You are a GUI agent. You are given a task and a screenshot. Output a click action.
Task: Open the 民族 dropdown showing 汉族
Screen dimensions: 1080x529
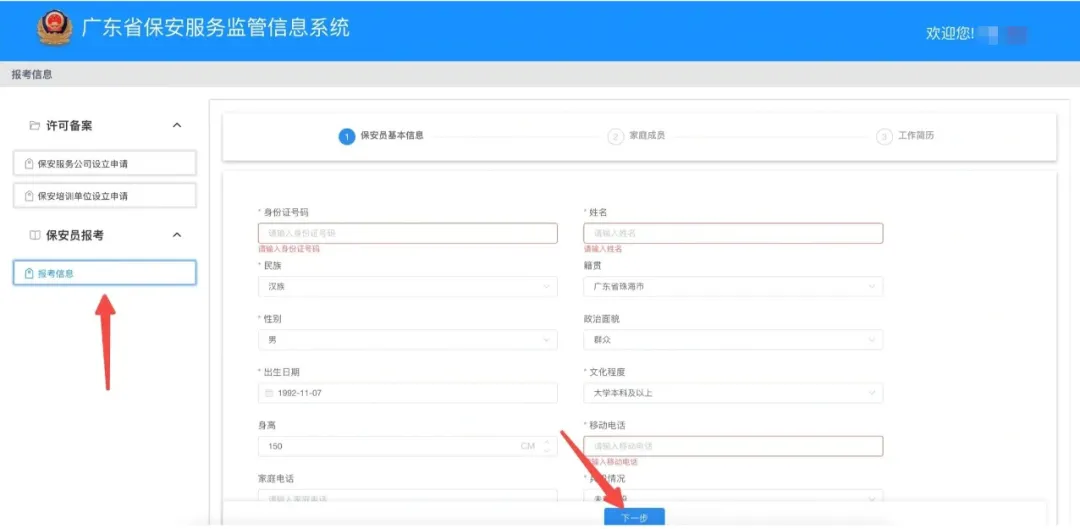[x=408, y=287]
